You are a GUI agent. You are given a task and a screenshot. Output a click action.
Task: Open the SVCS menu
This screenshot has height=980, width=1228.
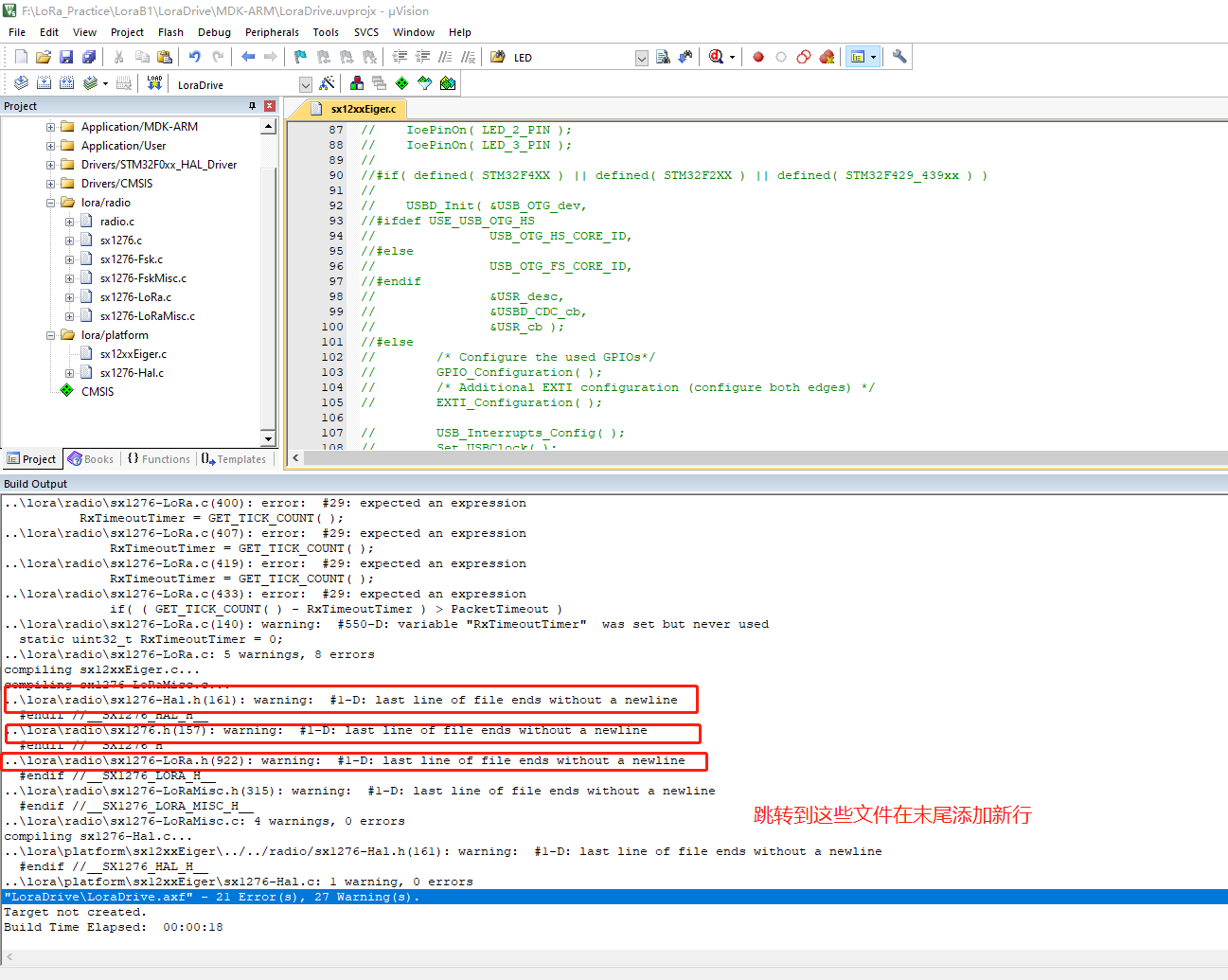point(365,32)
